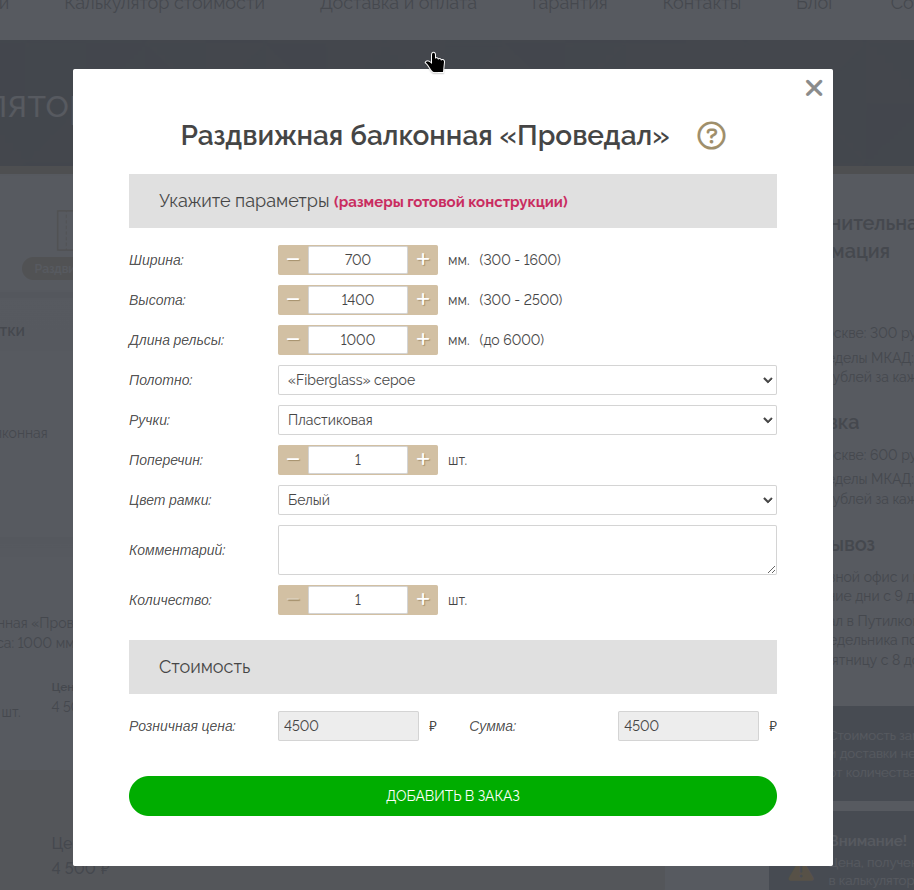Decrease width with the minus button
Viewport: 914px width, 890px height.
(x=293, y=260)
